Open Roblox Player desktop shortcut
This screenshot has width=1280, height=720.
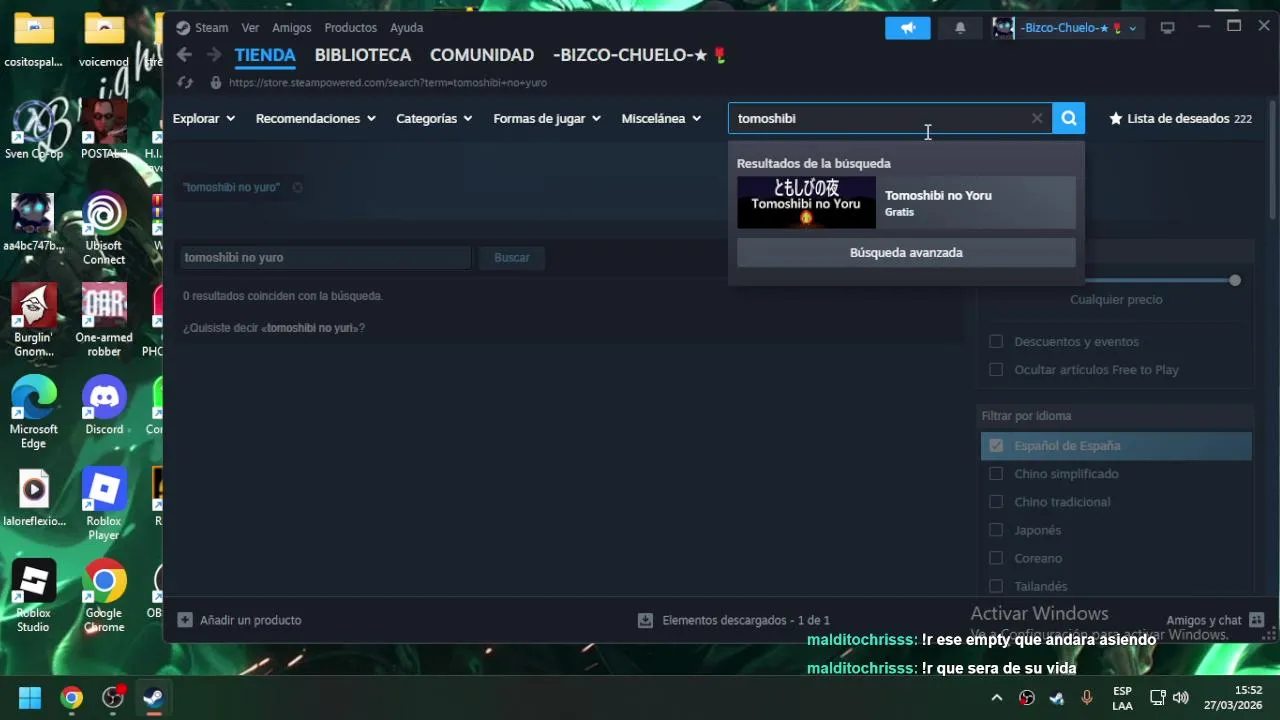tap(104, 504)
